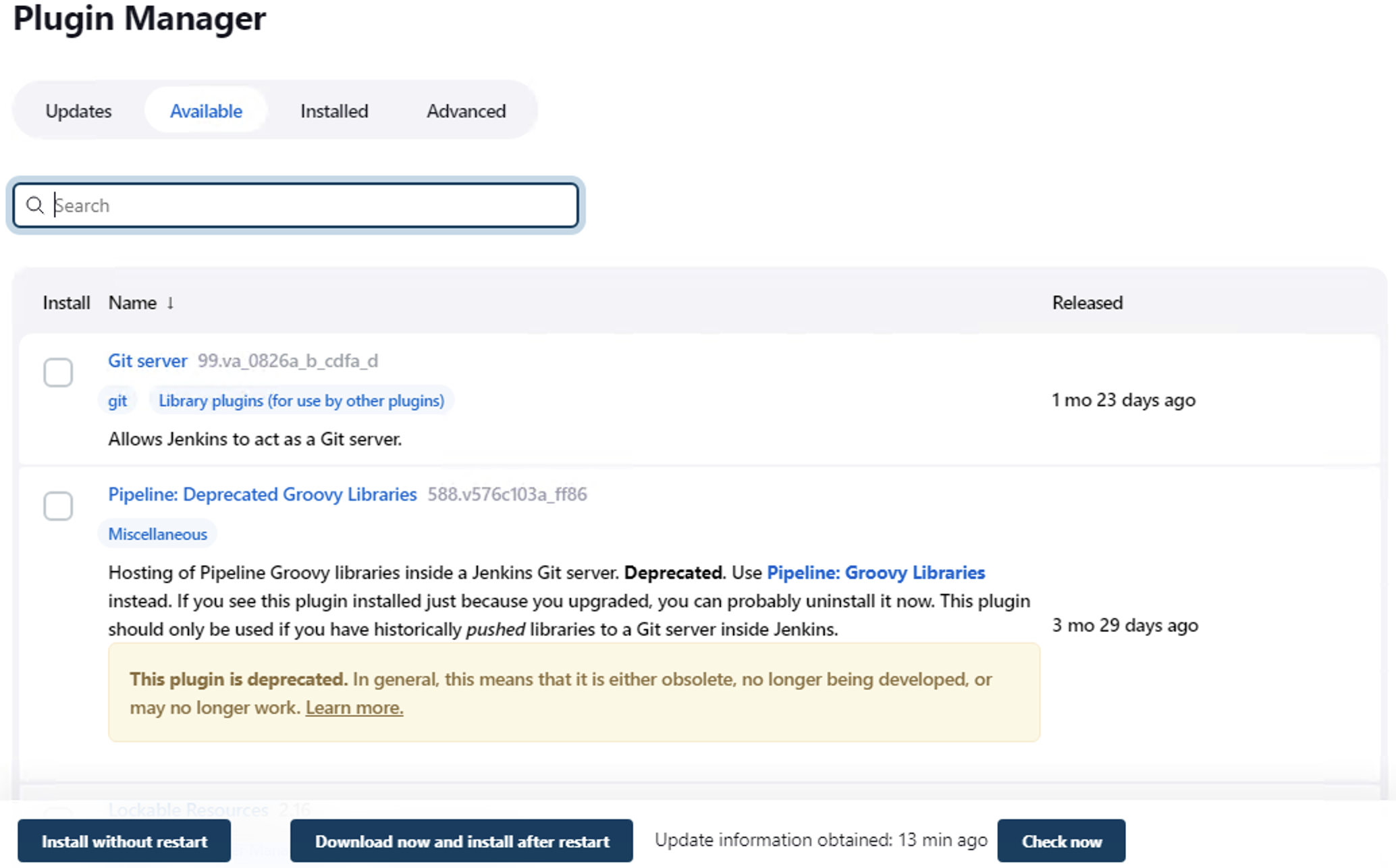This screenshot has height=868, width=1396.
Task: Sort the list by Name column header
Action: pos(132,303)
